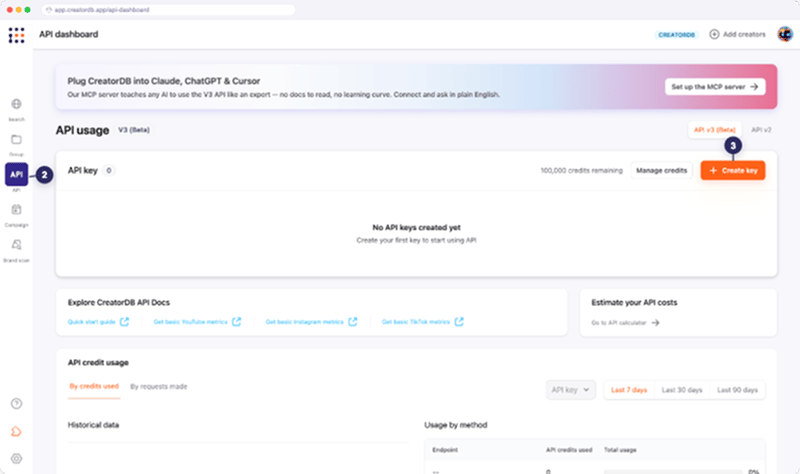
Task: Click the user avatar in top bar
Action: (785, 34)
